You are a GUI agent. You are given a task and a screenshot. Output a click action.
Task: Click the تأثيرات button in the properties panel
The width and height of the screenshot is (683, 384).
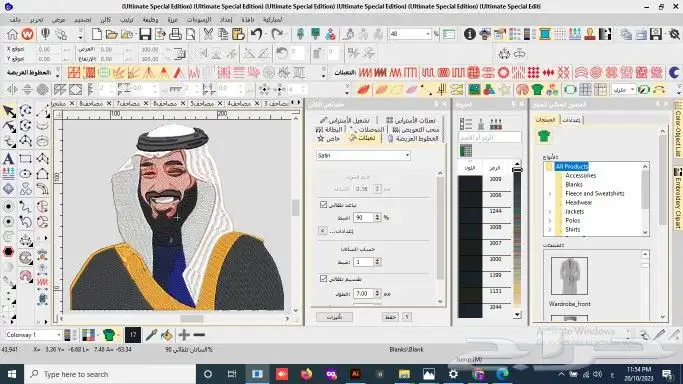[335, 317]
